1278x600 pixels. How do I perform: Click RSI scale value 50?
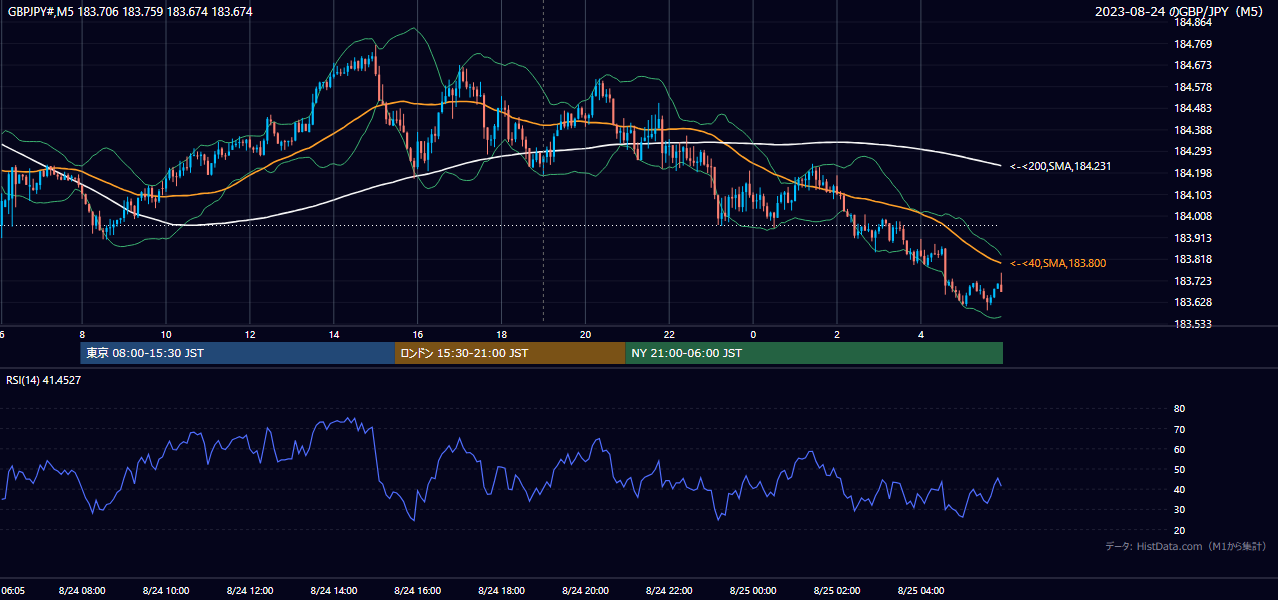click(x=1179, y=469)
